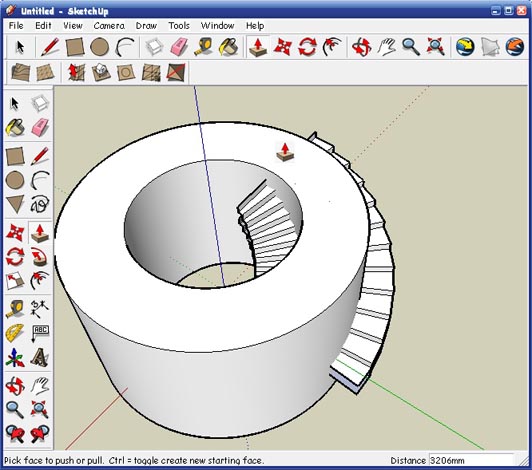Open the Window menu
The image size is (532, 470).
(217, 26)
